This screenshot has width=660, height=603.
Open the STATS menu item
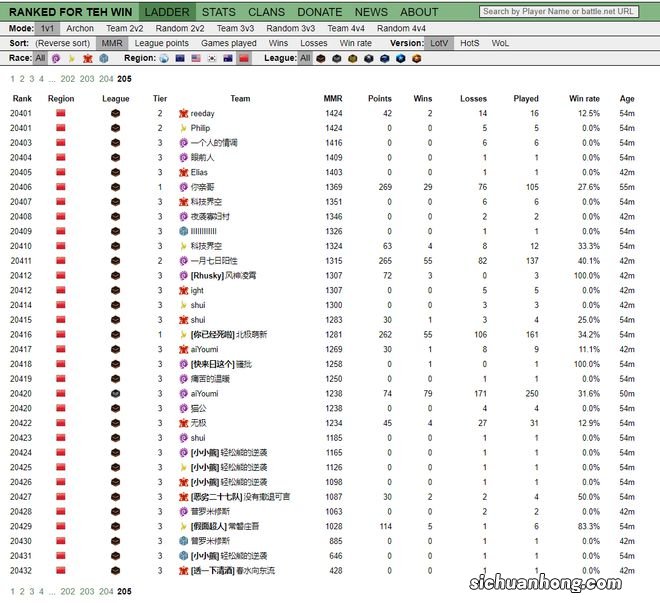coord(218,12)
